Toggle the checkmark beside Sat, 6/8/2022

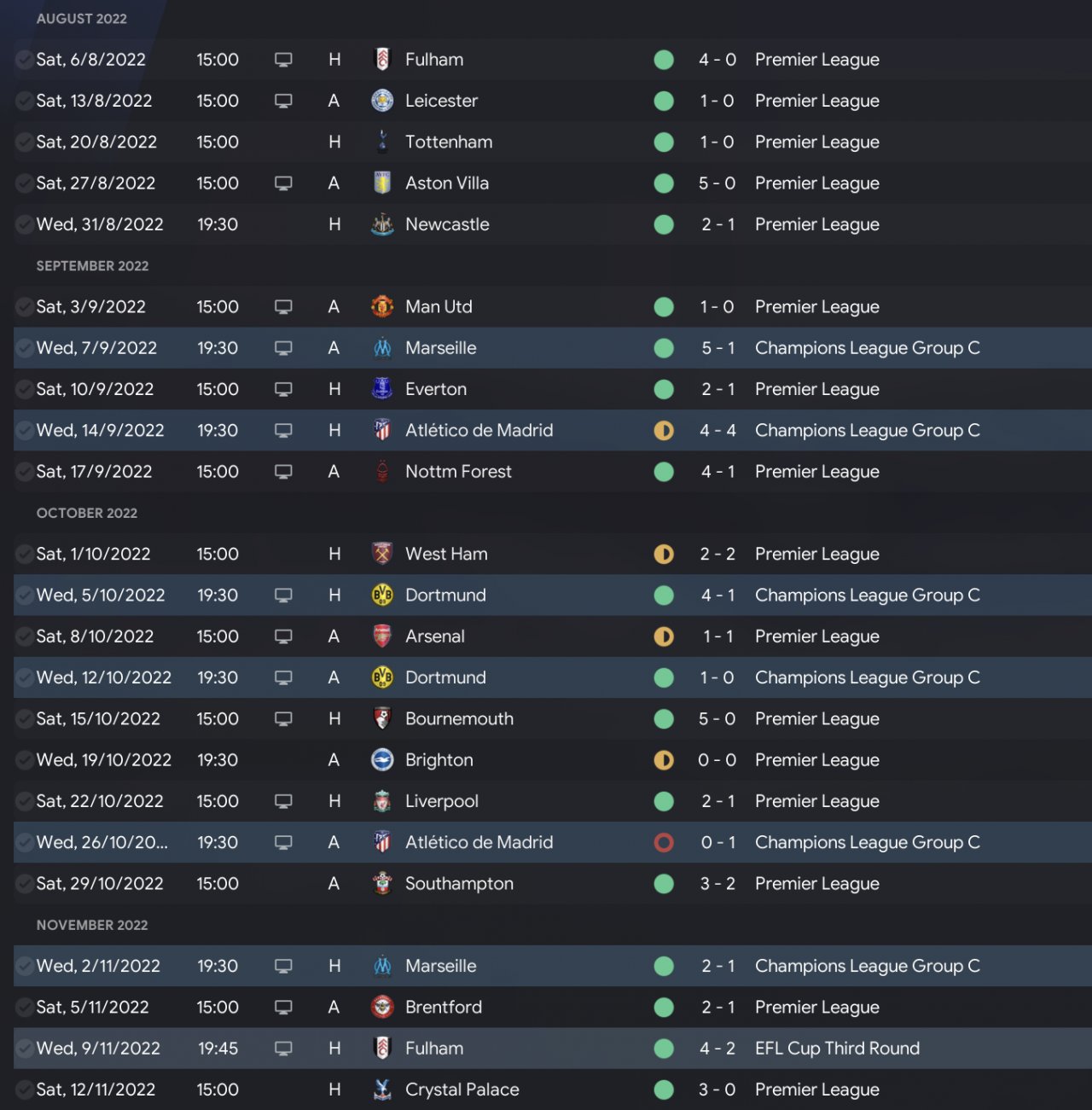click(25, 60)
